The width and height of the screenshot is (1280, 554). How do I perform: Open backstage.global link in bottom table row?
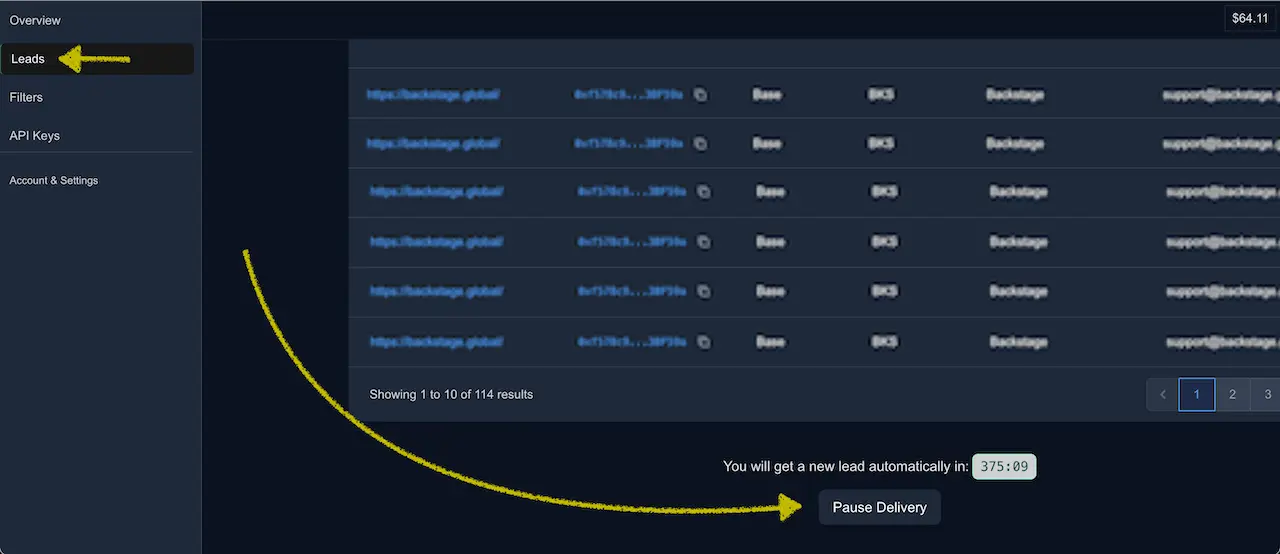[x=436, y=342]
